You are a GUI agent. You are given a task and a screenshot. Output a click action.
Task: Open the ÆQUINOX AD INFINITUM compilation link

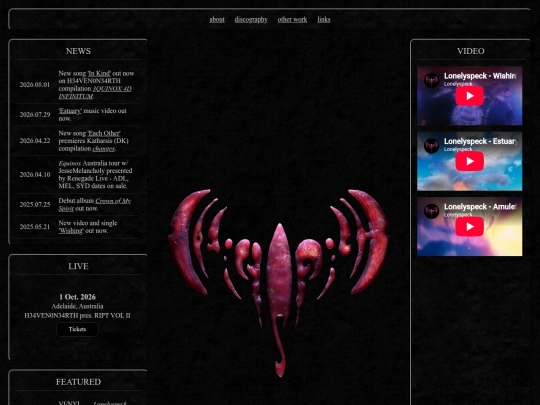point(95,92)
